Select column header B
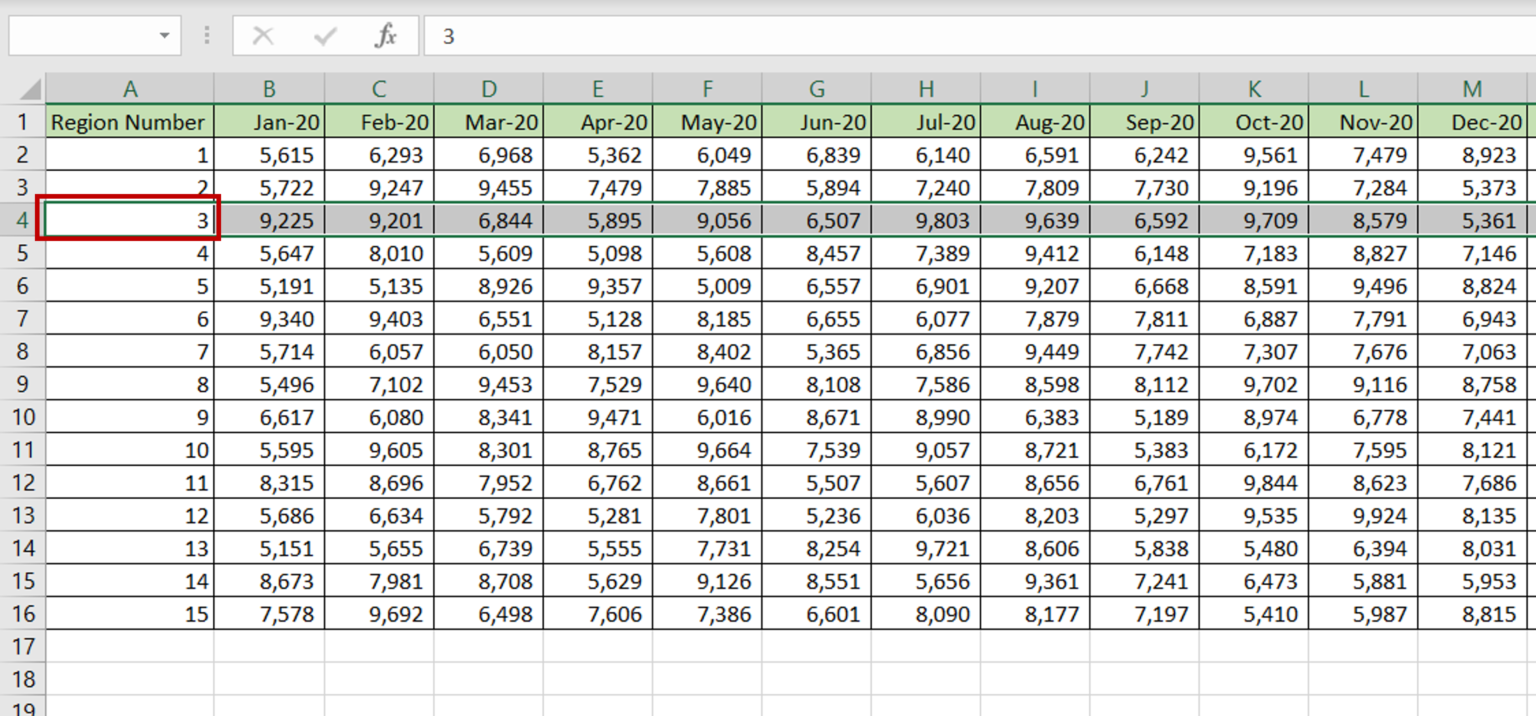Screen dimensions: 1536x716 click(x=269, y=87)
